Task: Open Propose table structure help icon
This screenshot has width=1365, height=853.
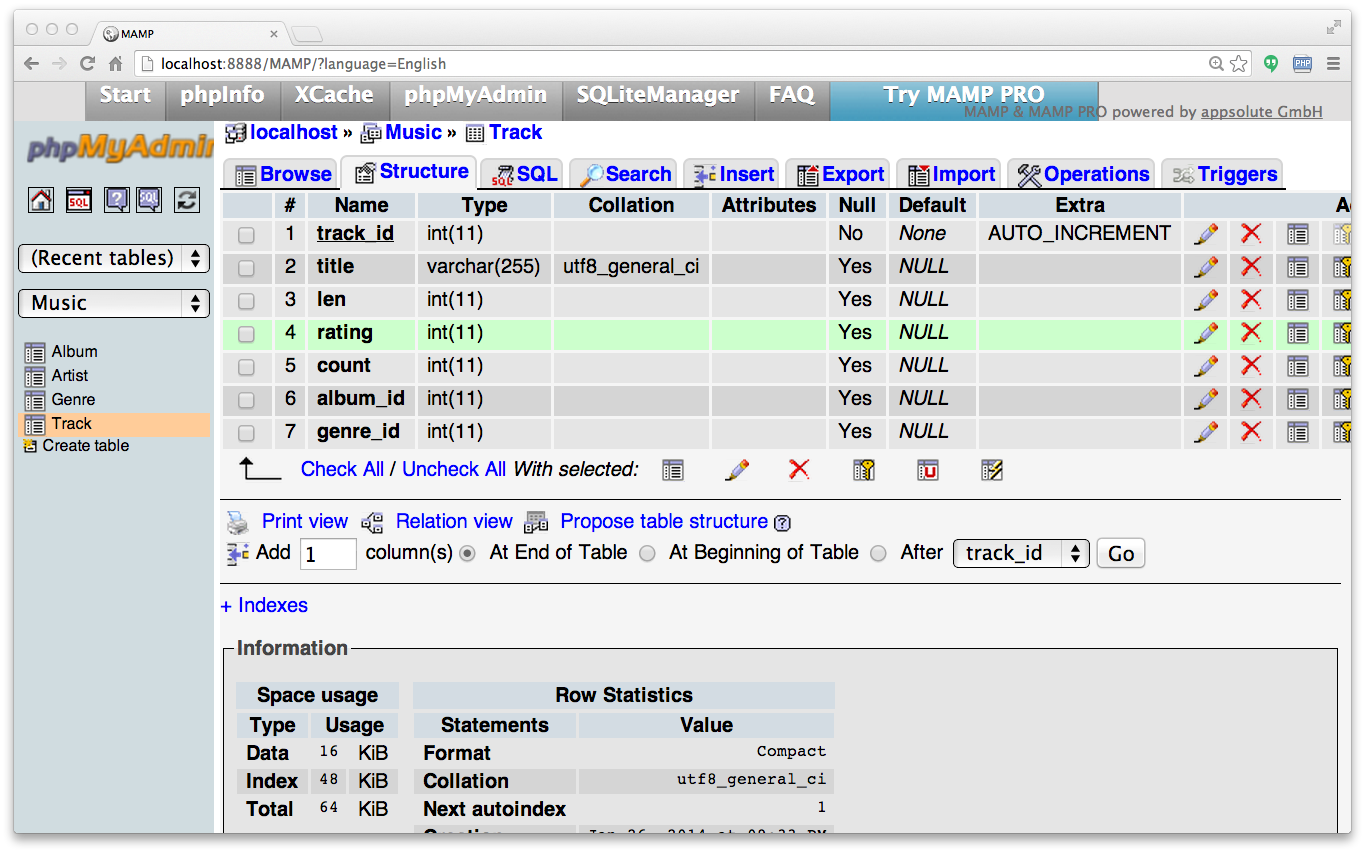Action: [x=783, y=523]
